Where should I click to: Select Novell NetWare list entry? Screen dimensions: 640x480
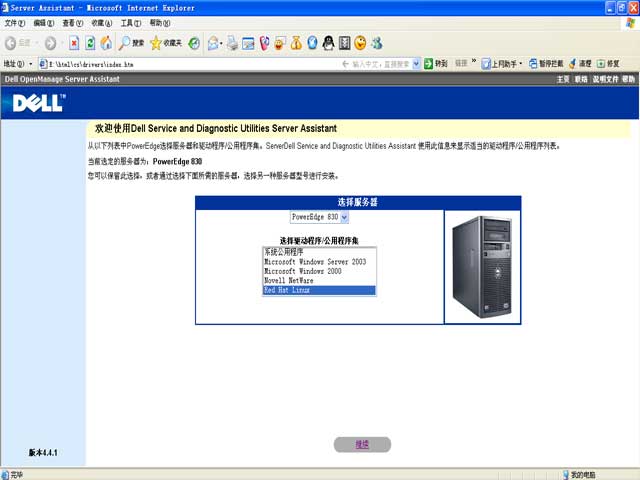(319, 281)
